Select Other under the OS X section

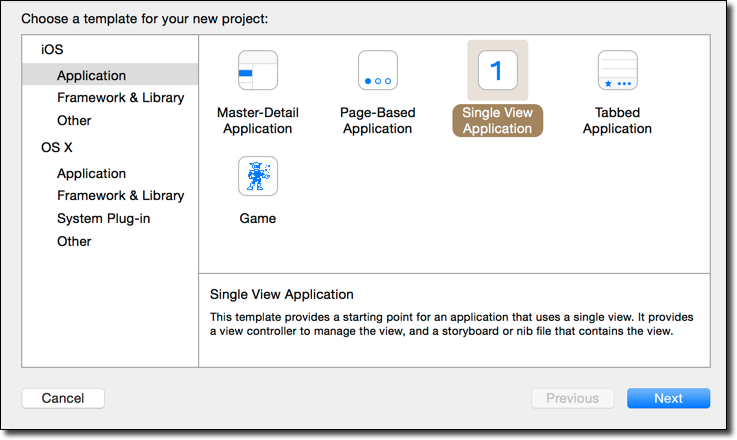point(74,241)
